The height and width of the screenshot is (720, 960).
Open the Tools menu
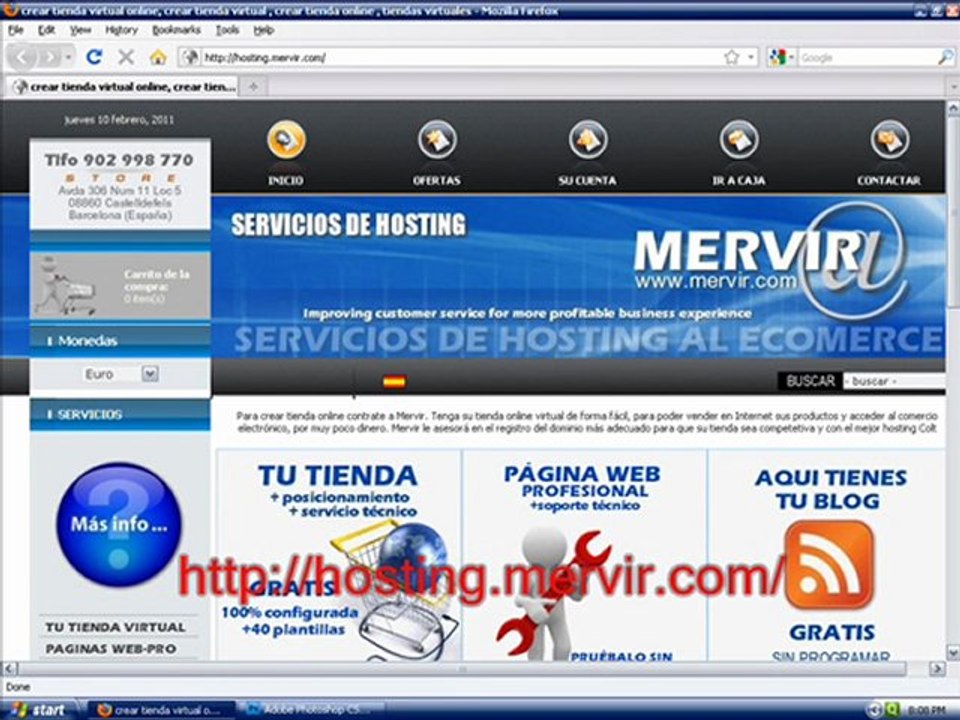click(227, 30)
